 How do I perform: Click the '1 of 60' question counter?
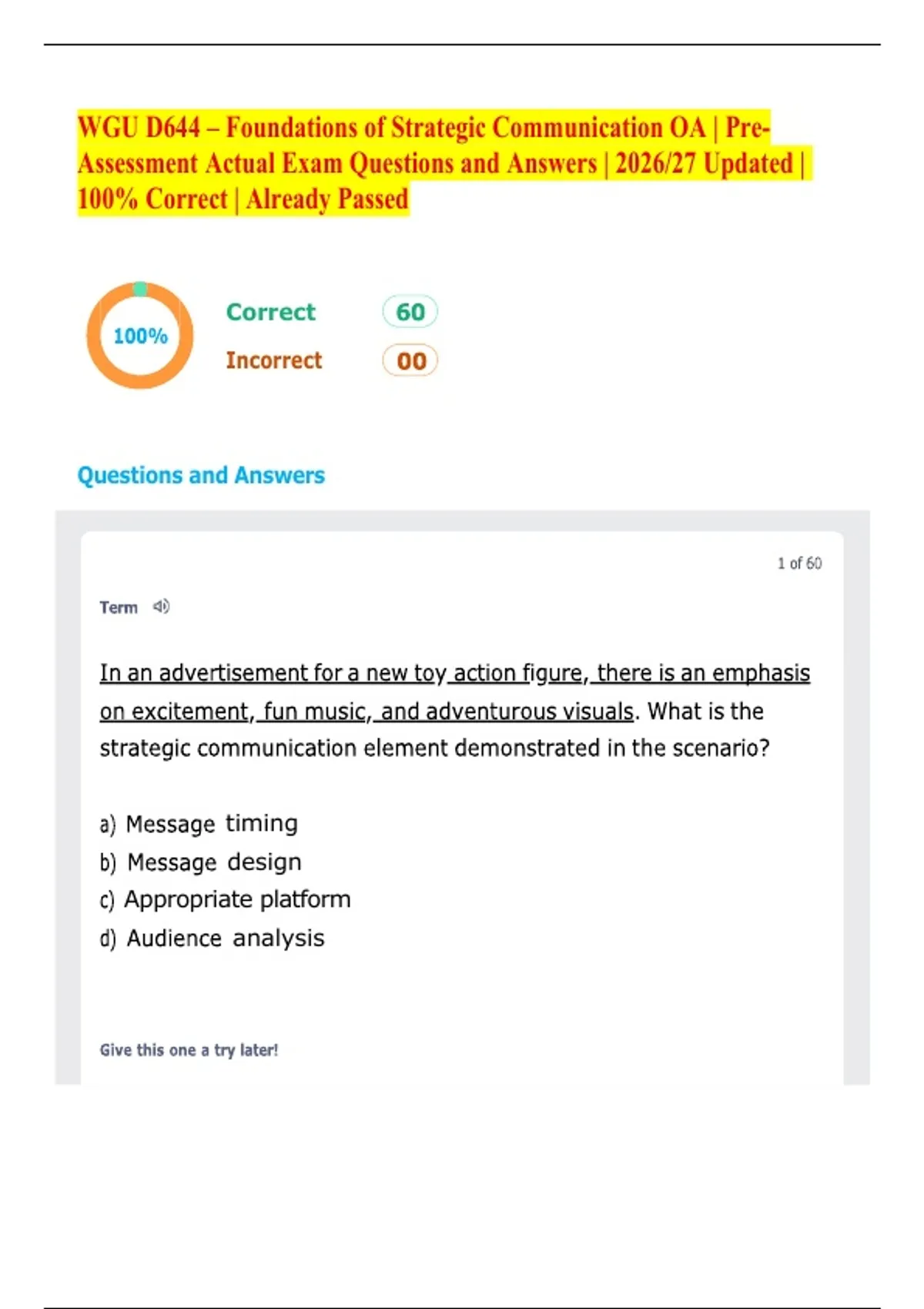point(799,564)
